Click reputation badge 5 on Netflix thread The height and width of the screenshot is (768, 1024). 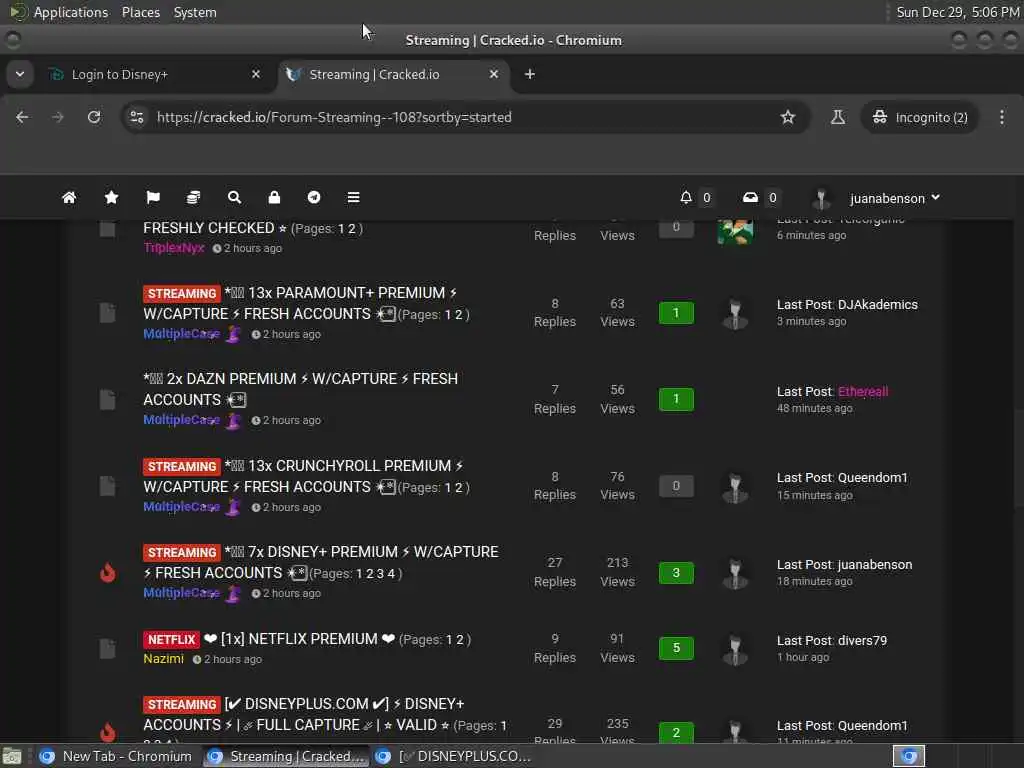[x=676, y=648]
